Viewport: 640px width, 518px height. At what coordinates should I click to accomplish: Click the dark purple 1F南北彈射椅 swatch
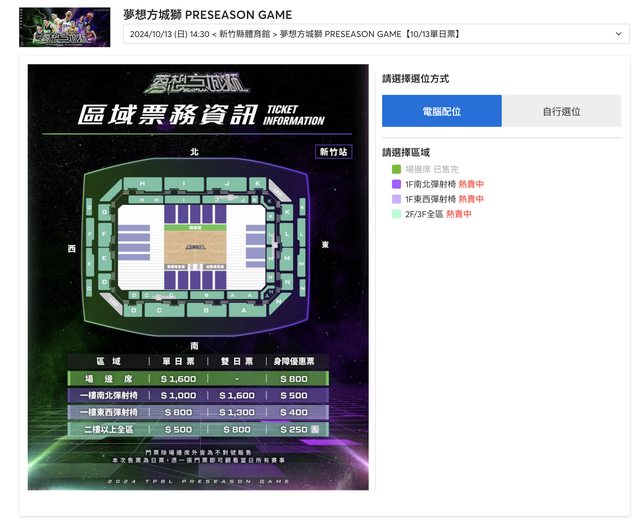(x=397, y=185)
